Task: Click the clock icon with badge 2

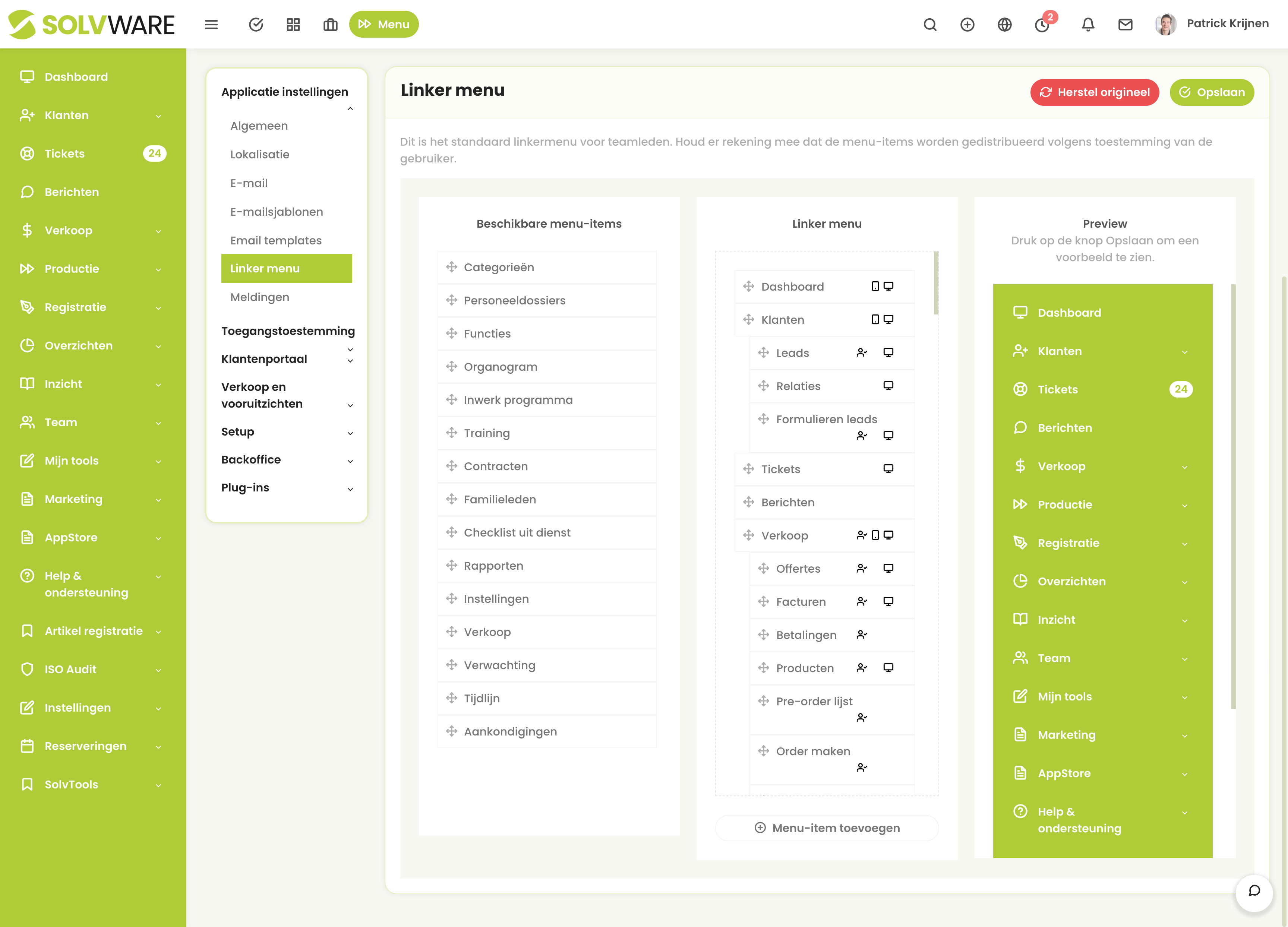Action: tap(1042, 25)
